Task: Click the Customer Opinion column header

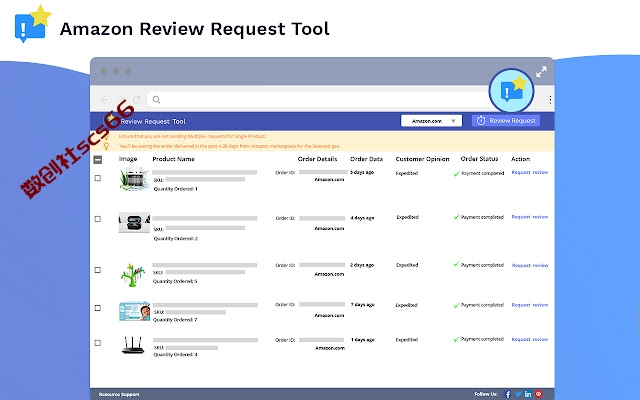Action: tap(422, 159)
